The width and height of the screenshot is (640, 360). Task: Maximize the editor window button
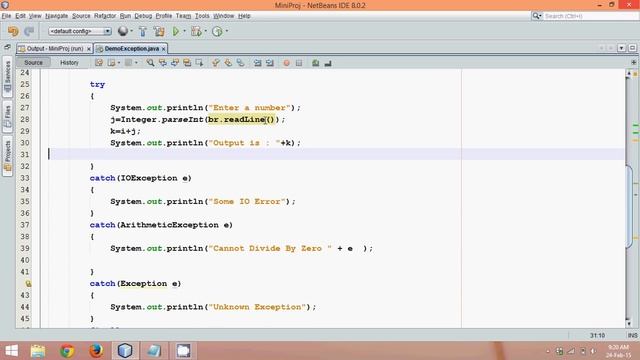click(632, 48)
